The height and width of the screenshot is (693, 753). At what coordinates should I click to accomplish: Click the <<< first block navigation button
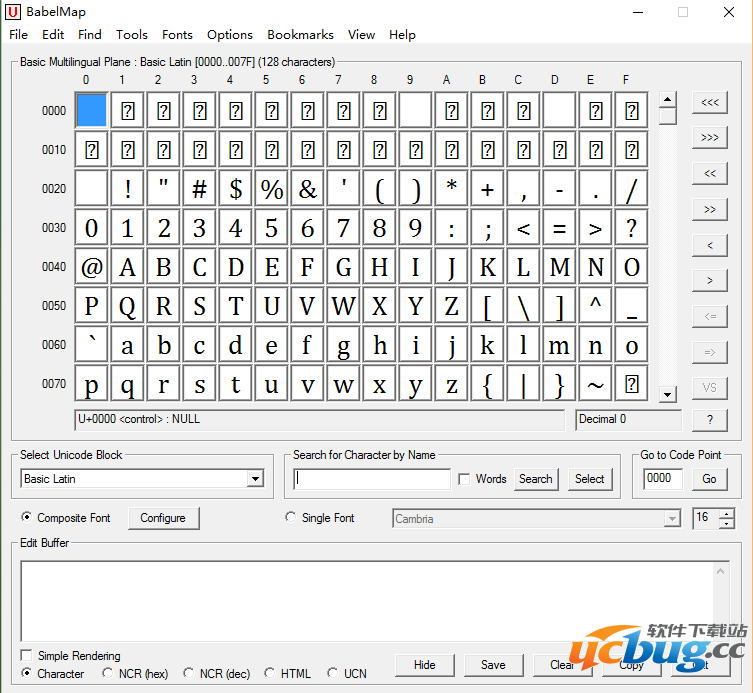(x=709, y=102)
